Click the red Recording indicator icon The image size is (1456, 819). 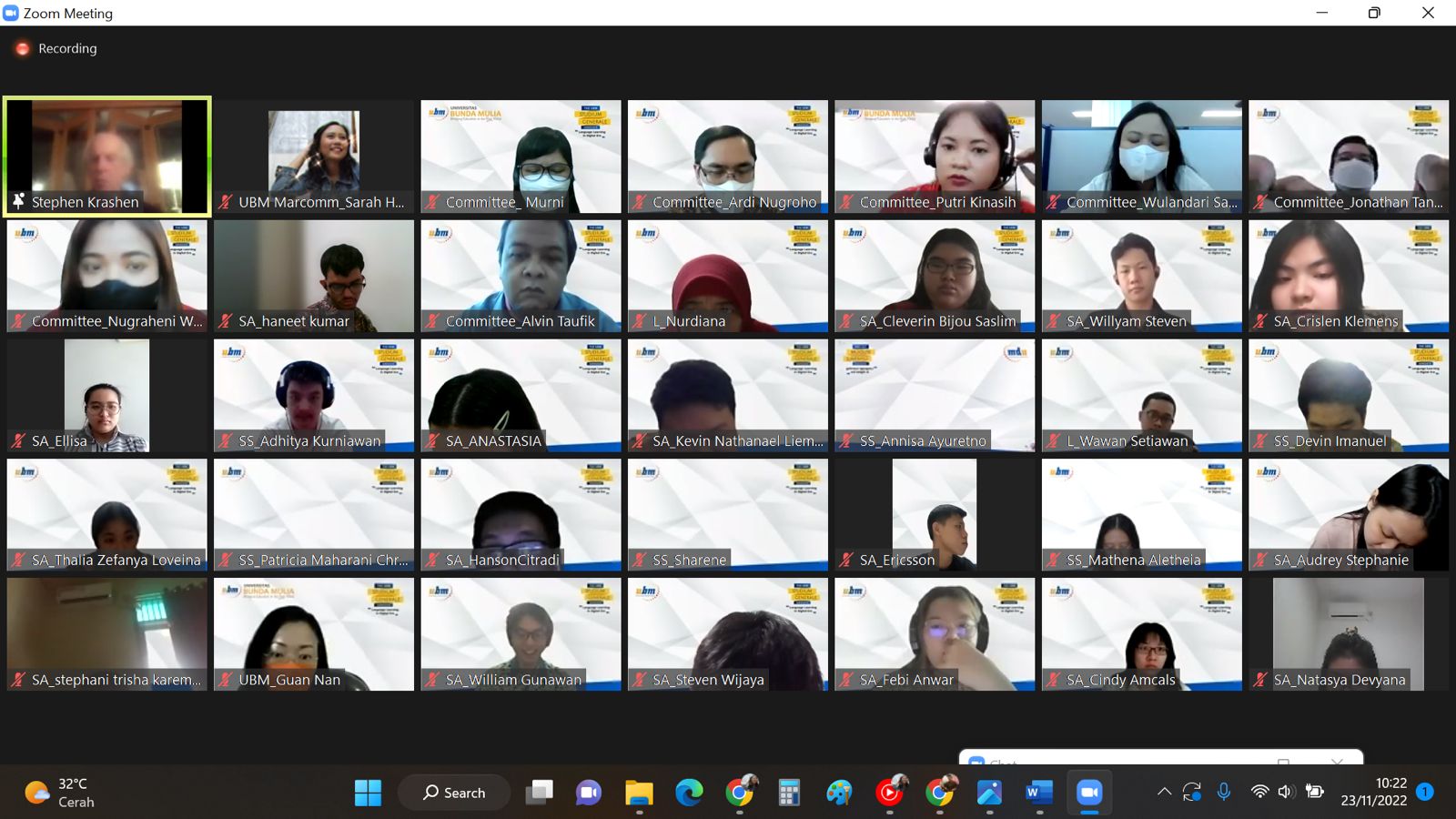point(23,48)
